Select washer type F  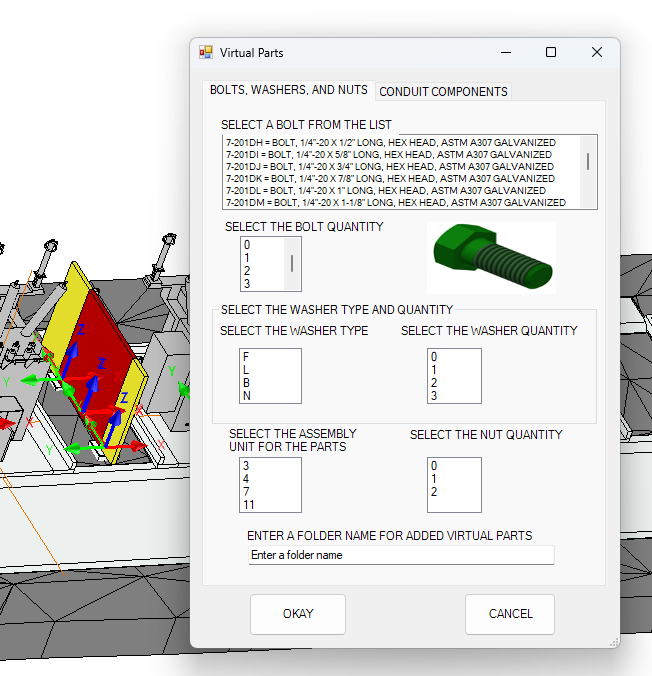270,357
